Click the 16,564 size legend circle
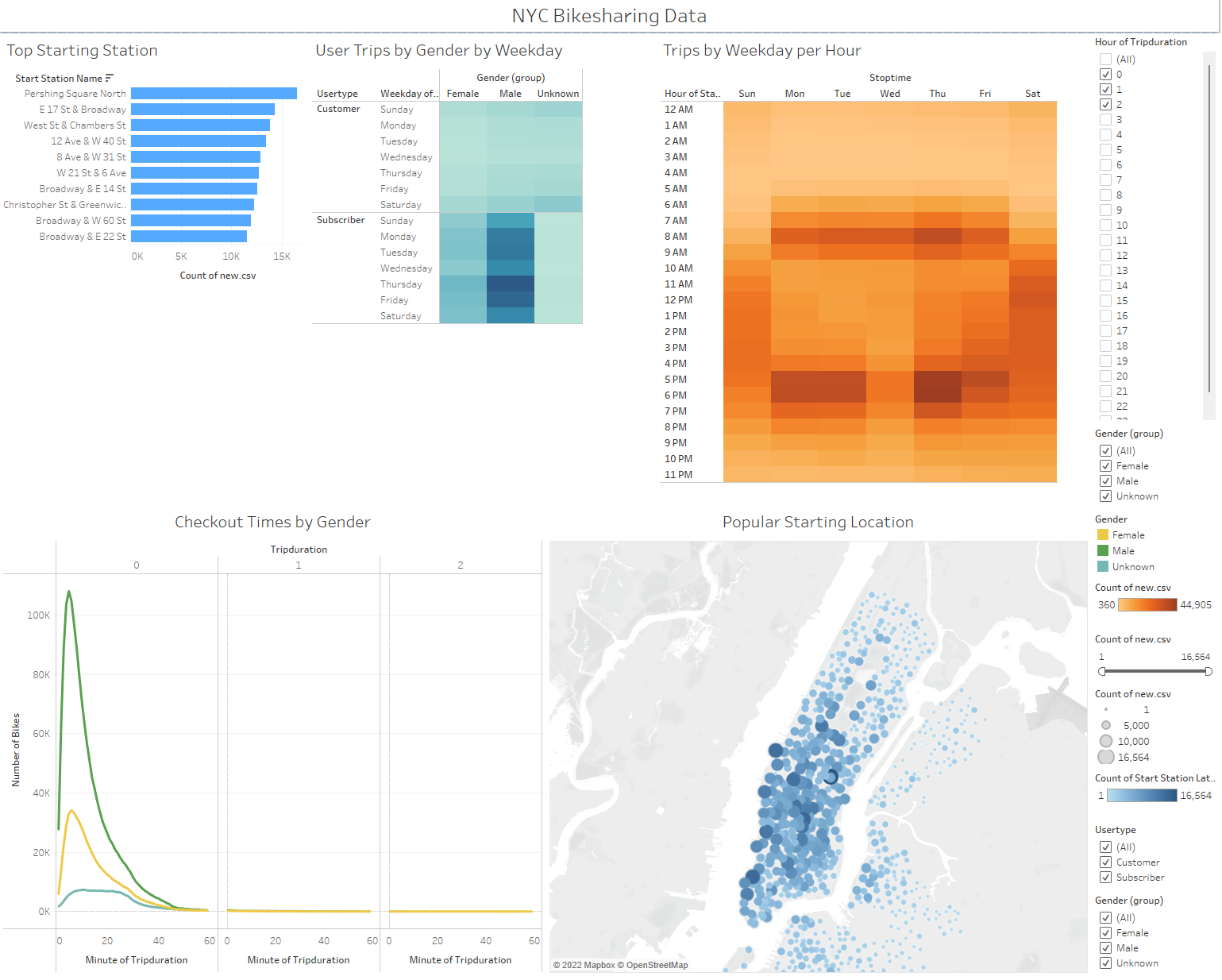Viewport: 1222px width, 980px height. click(1105, 757)
